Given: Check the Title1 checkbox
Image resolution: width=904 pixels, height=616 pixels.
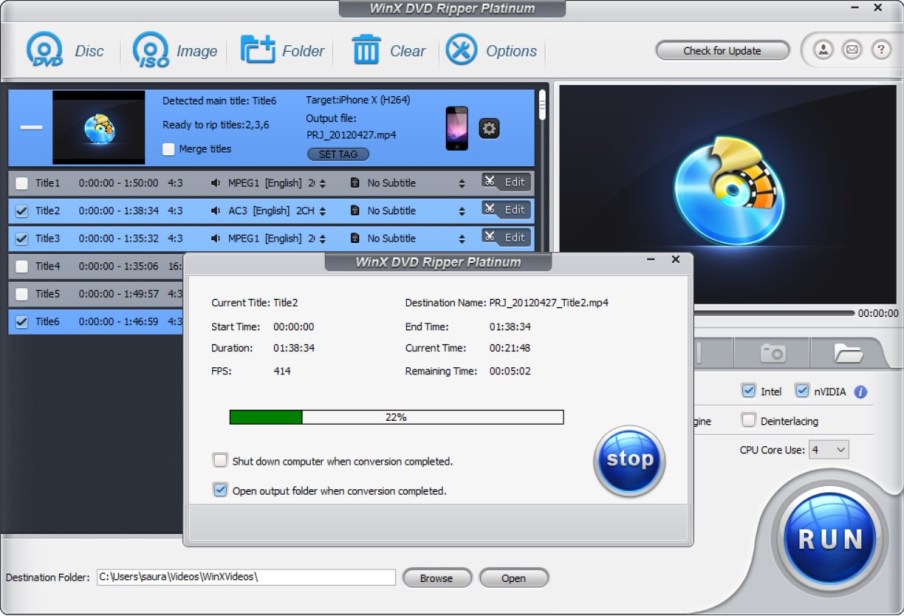Looking at the screenshot, I should click(22, 183).
